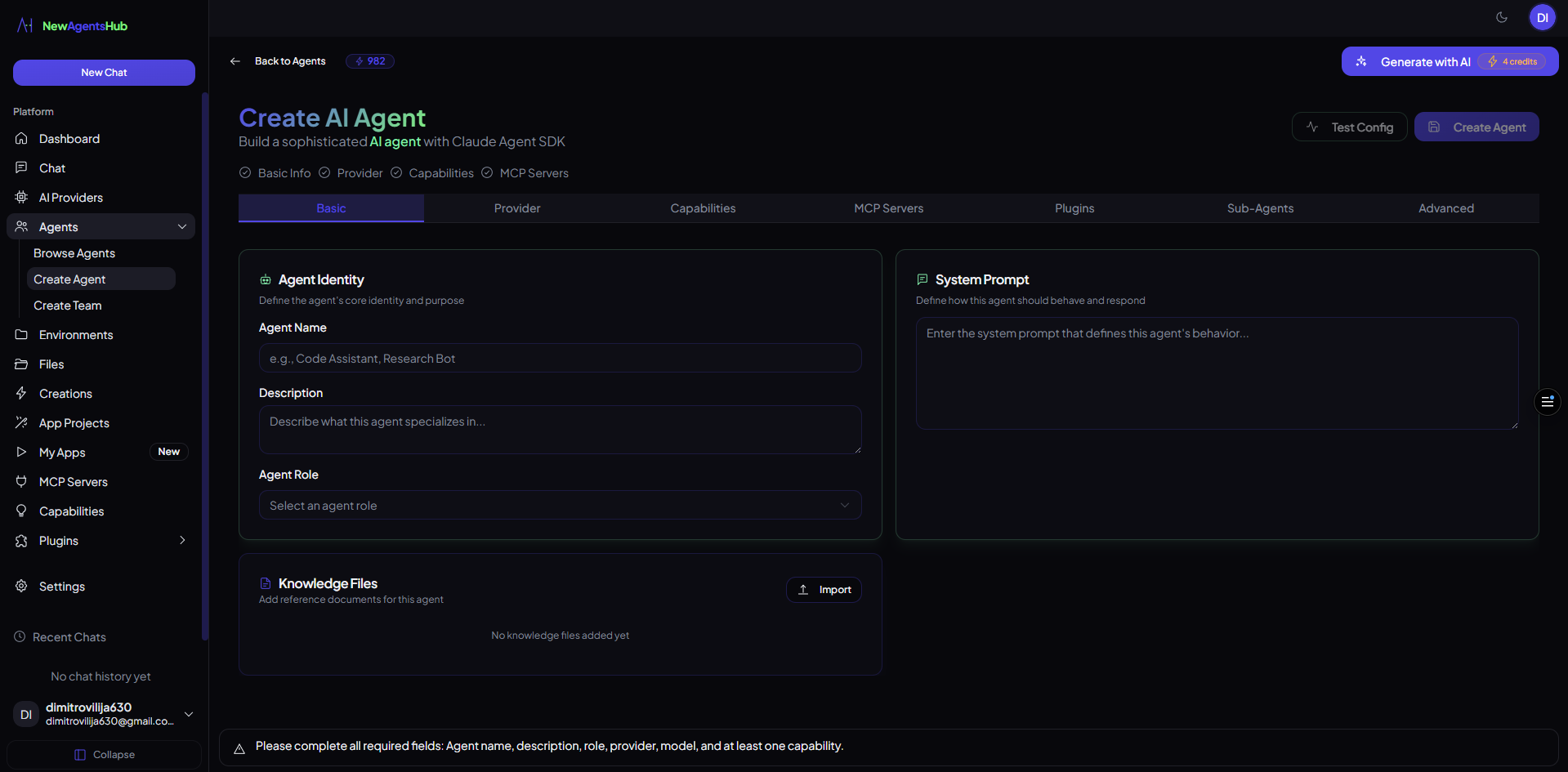Select Create Agent in sidebar
The width and height of the screenshot is (1568, 772).
[x=101, y=279]
